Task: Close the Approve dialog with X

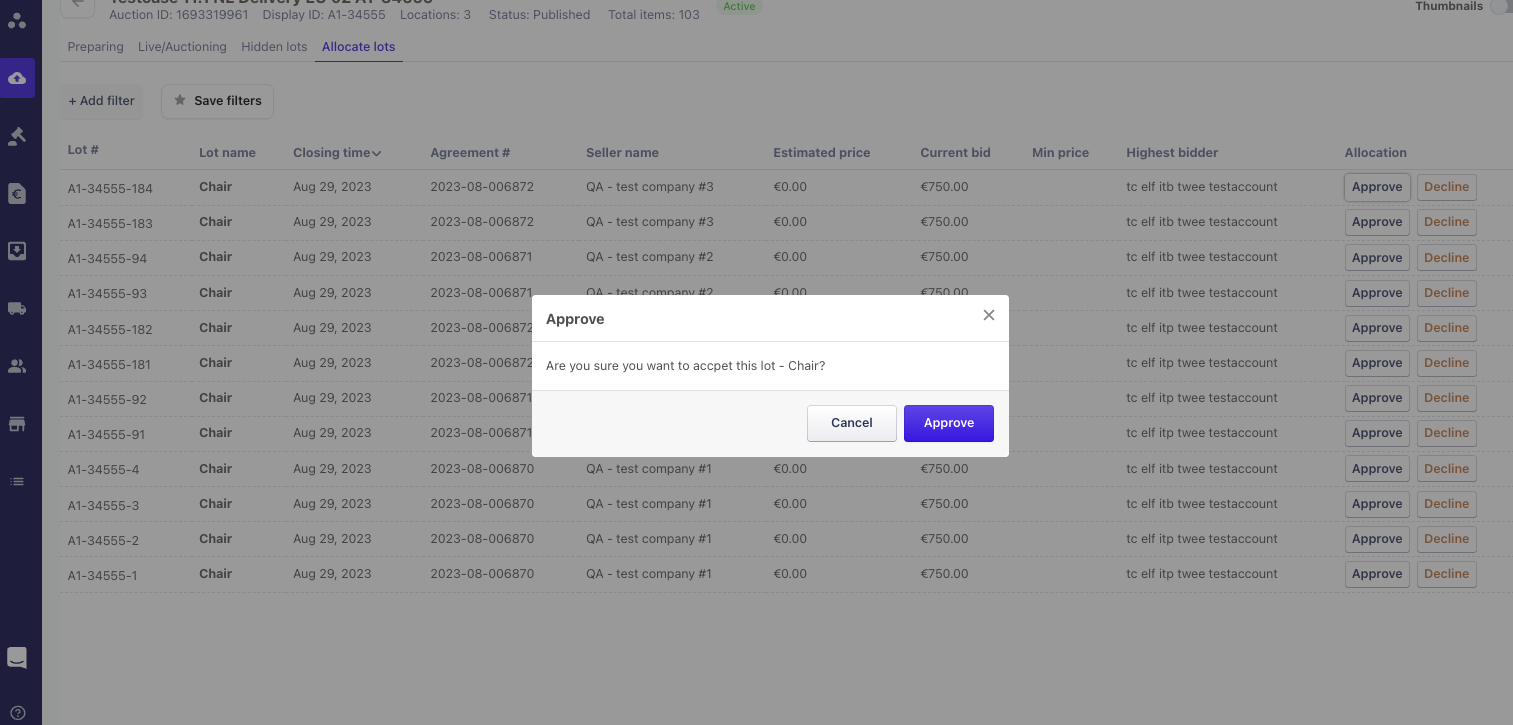Action: pos(988,315)
